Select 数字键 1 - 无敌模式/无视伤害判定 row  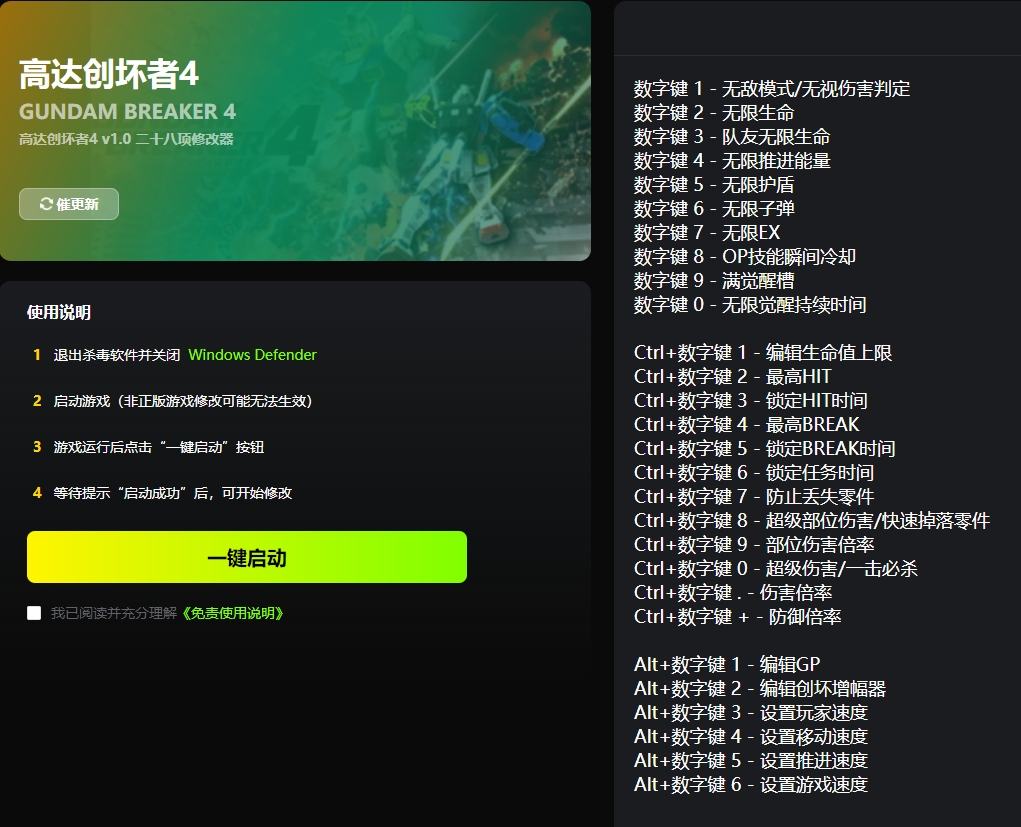(x=772, y=89)
